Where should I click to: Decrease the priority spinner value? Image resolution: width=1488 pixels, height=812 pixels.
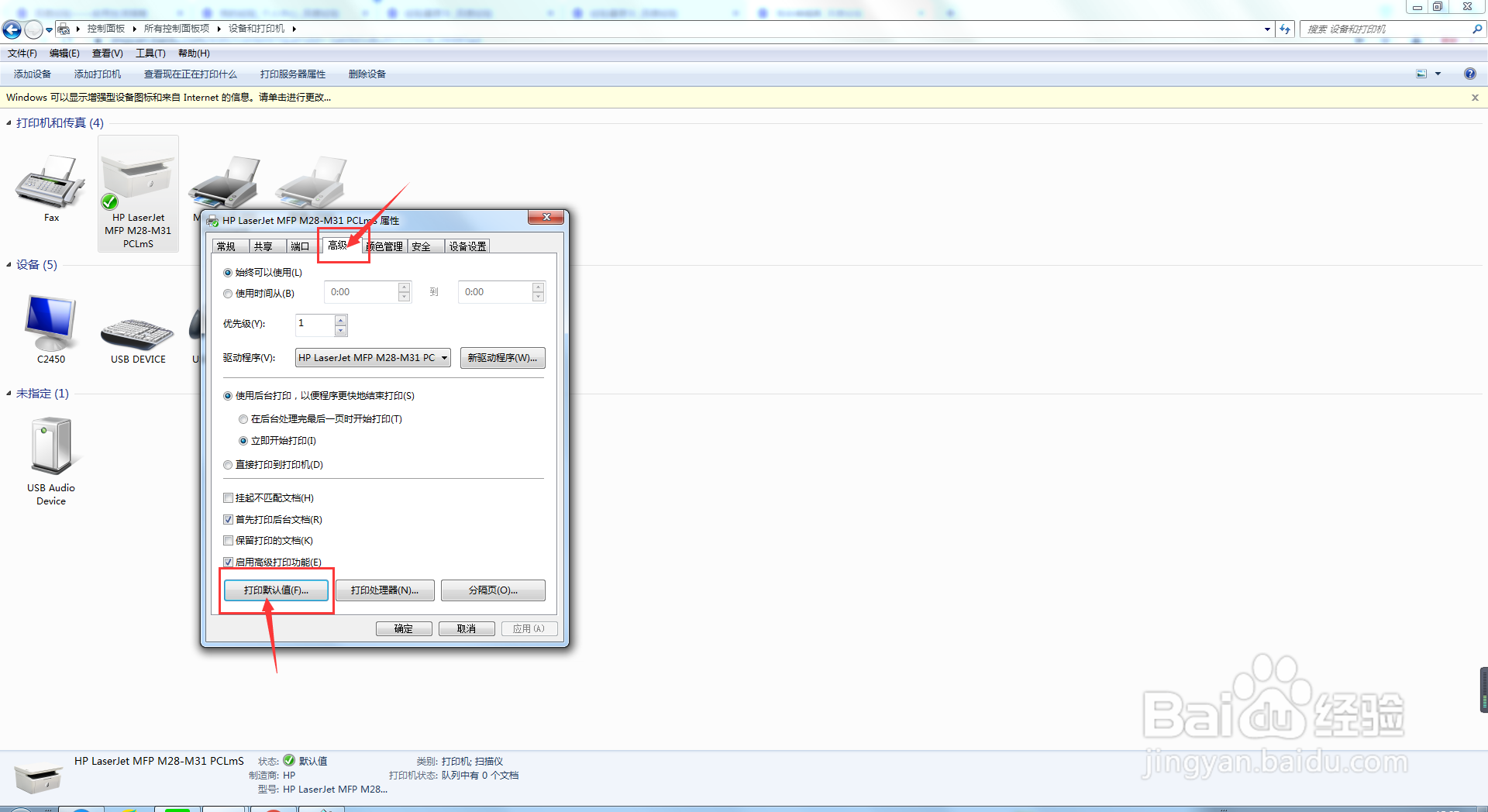340,331
